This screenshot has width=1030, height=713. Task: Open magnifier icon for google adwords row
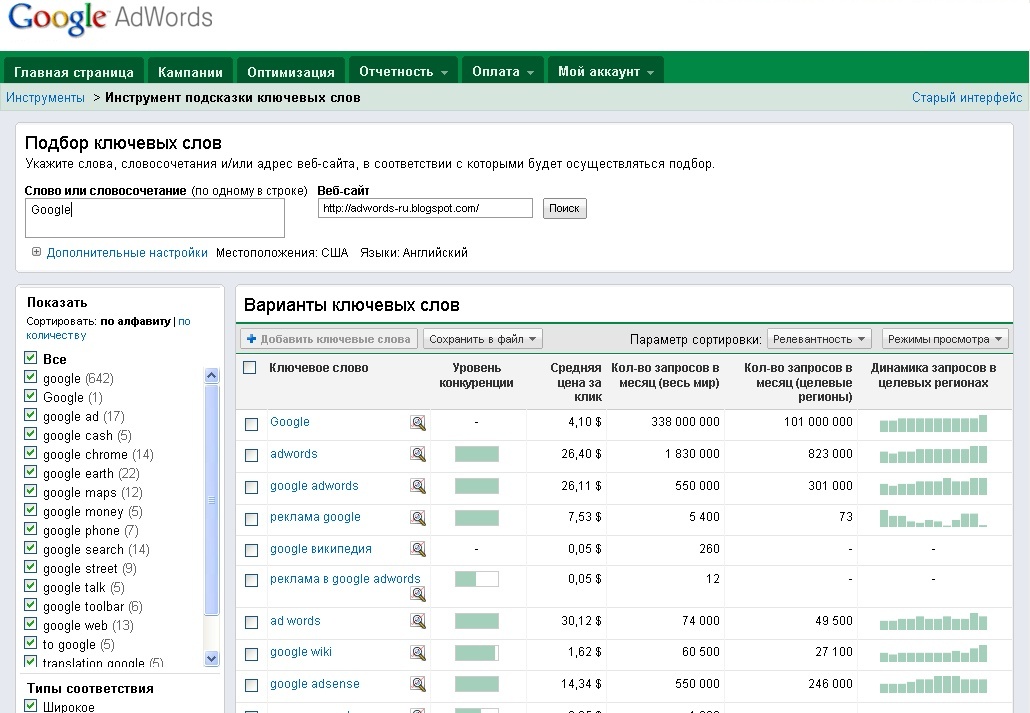[x=418, y=486]
